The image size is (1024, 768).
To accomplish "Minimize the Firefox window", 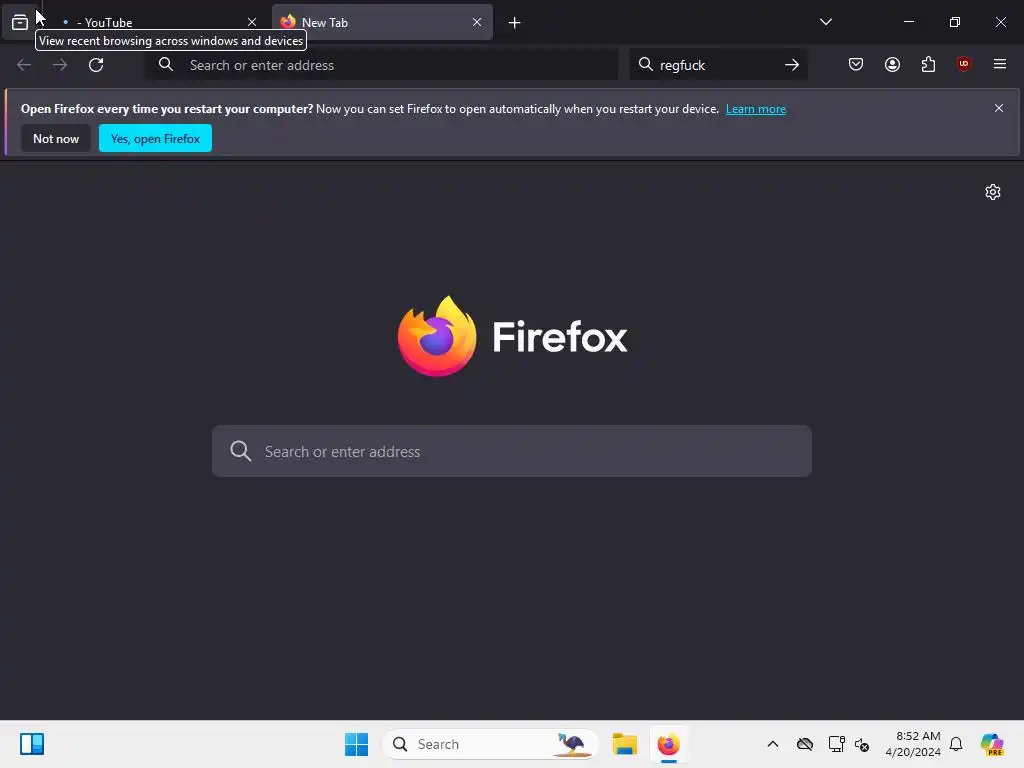I will tap(908, 22).
